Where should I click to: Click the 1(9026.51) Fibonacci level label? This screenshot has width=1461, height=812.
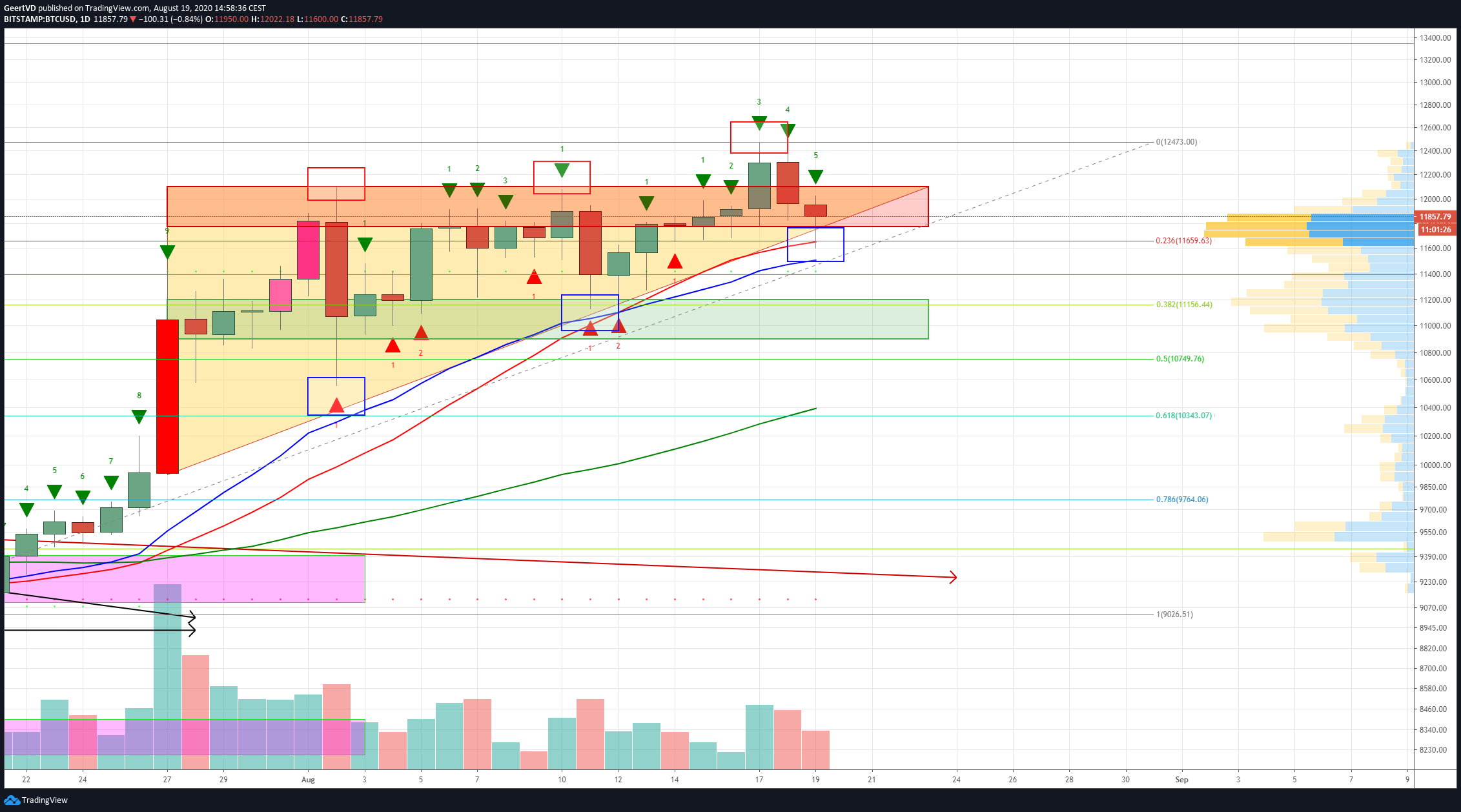tap(1174, 614)
